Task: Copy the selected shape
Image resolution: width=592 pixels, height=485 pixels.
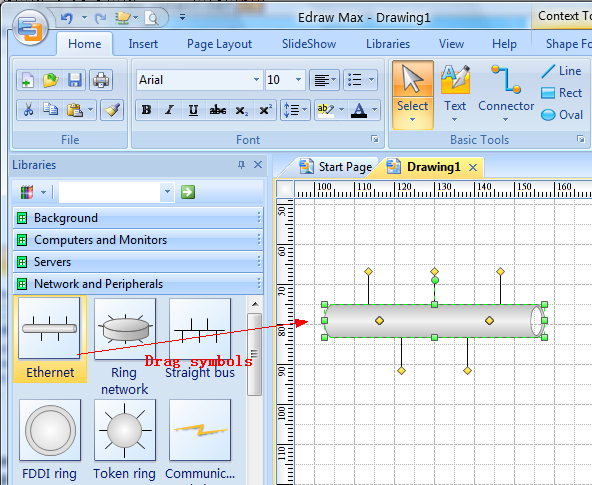Action: pos(51,110)
